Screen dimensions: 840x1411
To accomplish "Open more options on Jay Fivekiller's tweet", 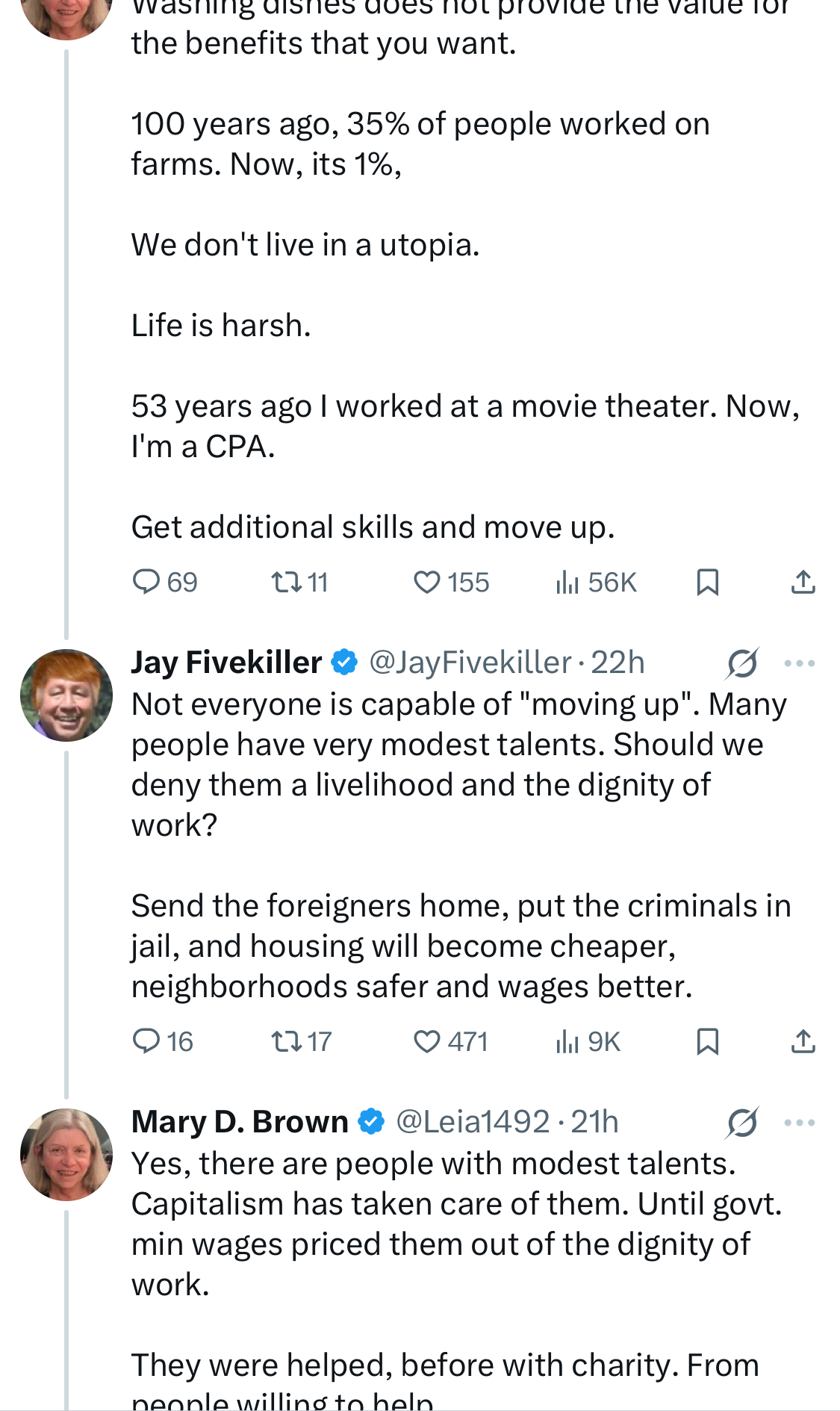I will click(800, 663).
